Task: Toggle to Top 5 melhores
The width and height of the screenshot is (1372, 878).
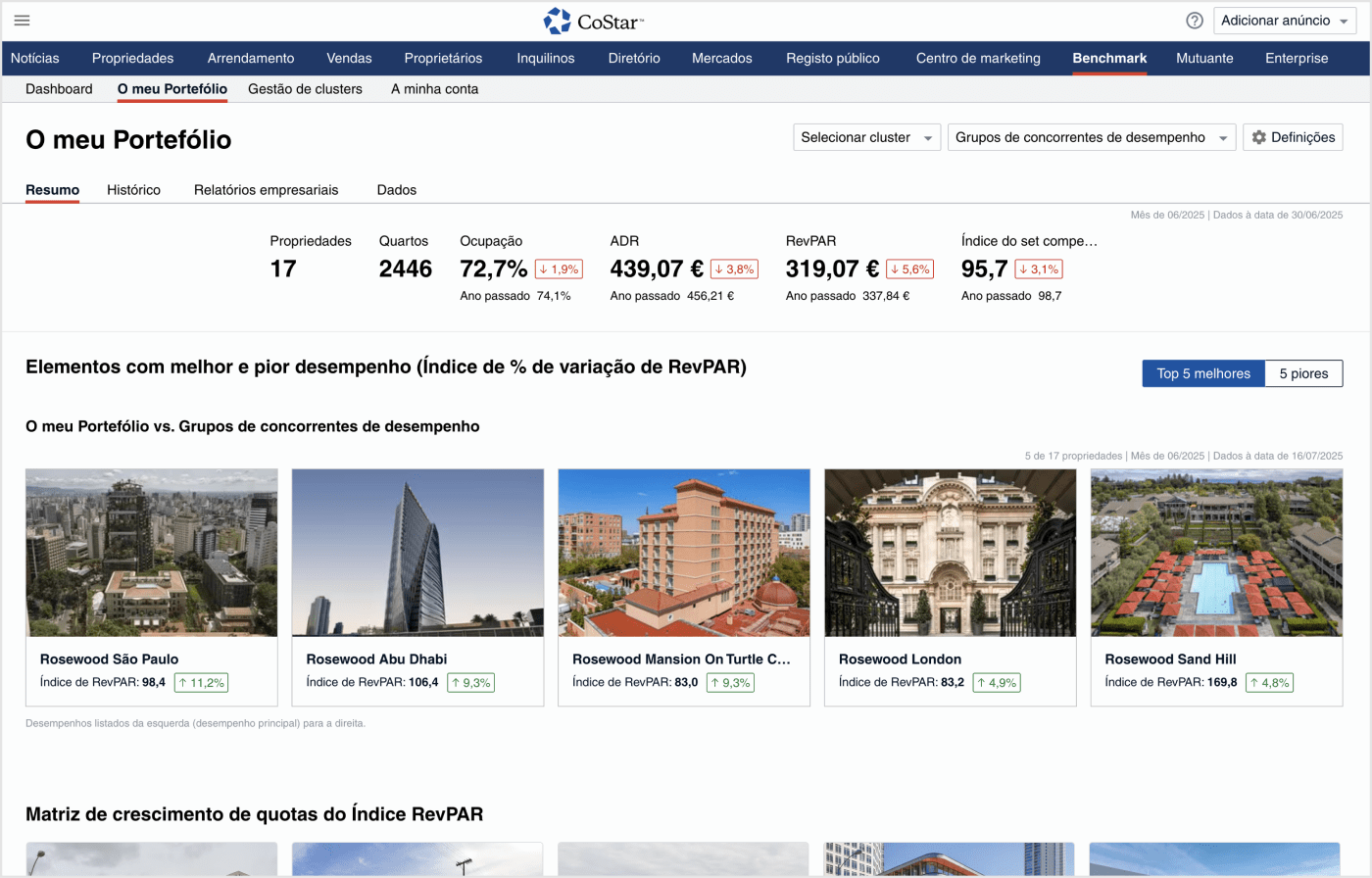Action: click(x=1203, y=373)
